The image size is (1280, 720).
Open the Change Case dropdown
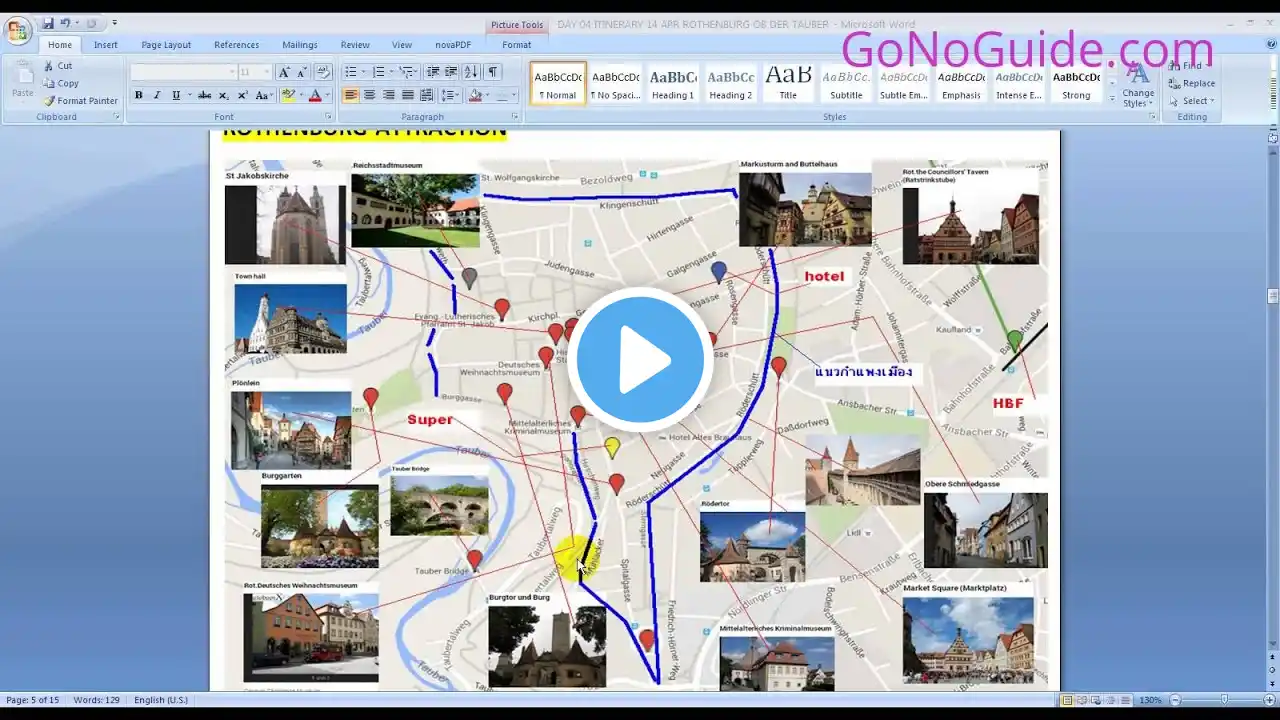(264, 95)
